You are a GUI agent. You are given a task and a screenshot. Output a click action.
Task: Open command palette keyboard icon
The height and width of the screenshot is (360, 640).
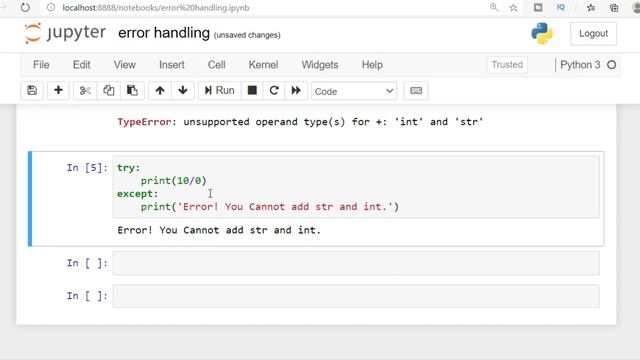click(416, 91)
